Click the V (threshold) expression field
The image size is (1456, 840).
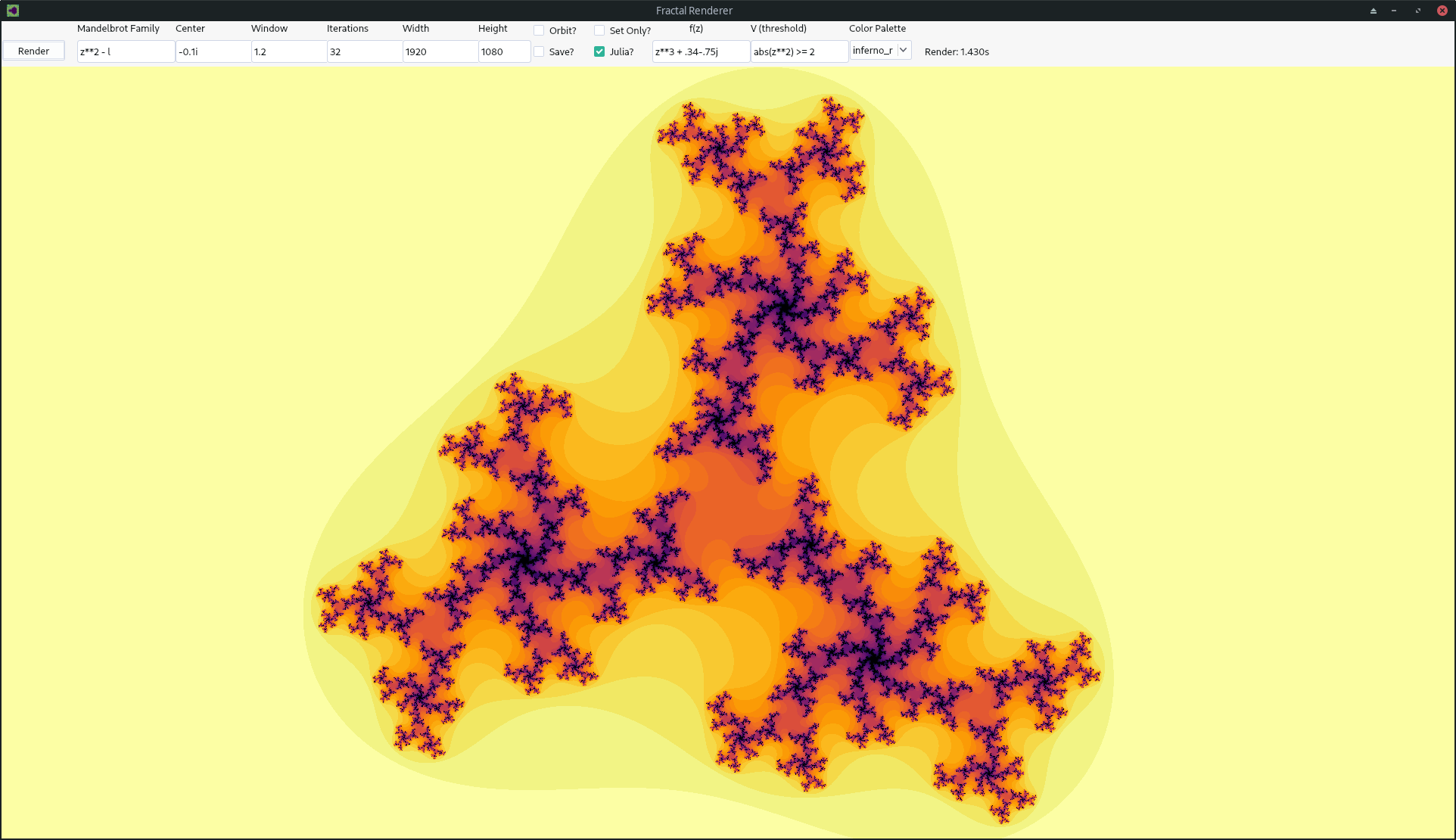798,51
